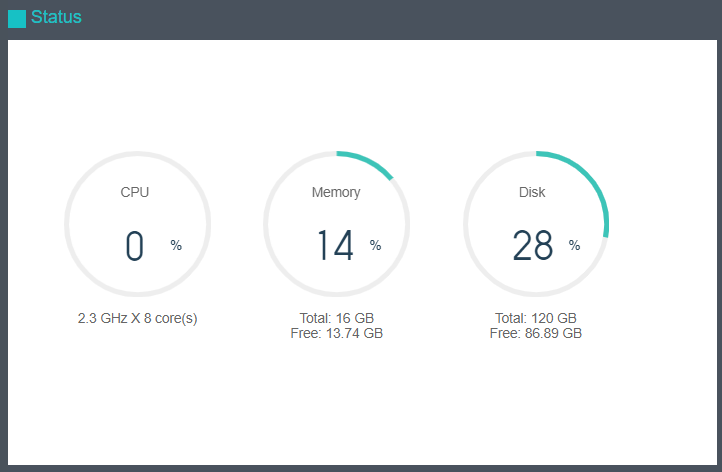The height and width of the screenshot is (472, 722).
Task: Click the Status panel title
Action: (x=56, y=17)
